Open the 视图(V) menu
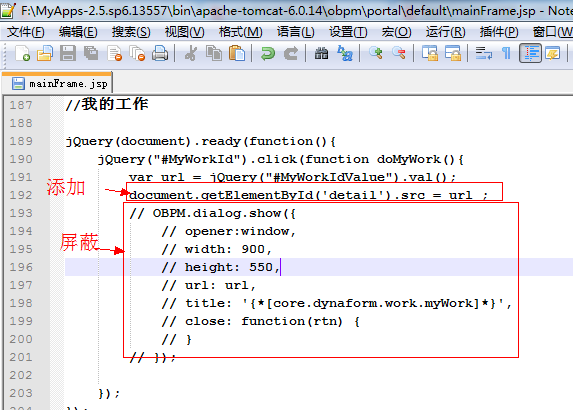573x410 pixels. [185, 32]
